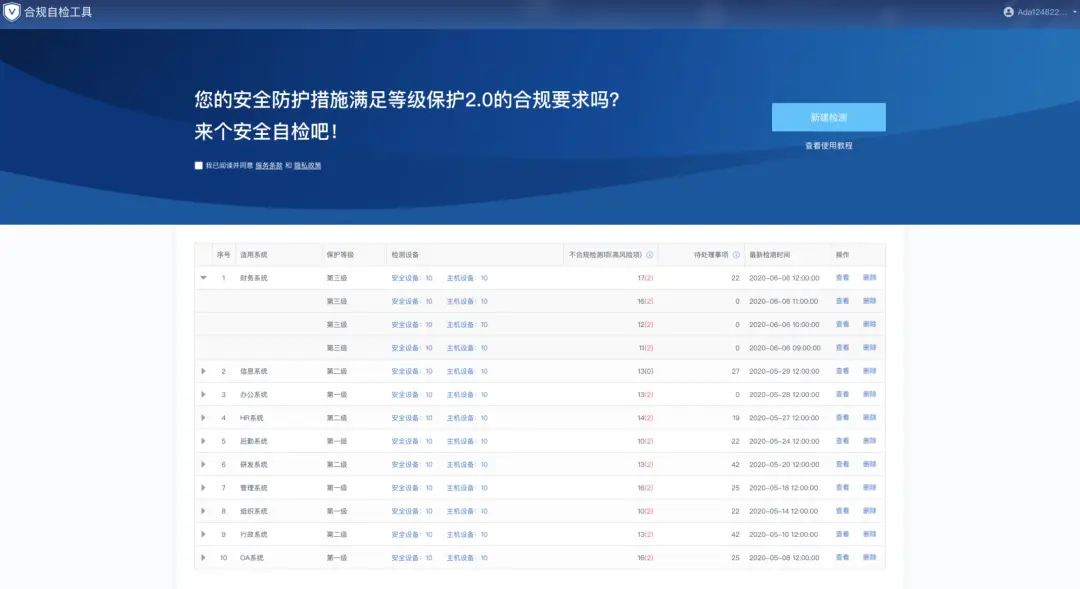Click the user avatar icon beside Ada124822
Viewport: 1080px width, 589px height.
(1008, 12)
